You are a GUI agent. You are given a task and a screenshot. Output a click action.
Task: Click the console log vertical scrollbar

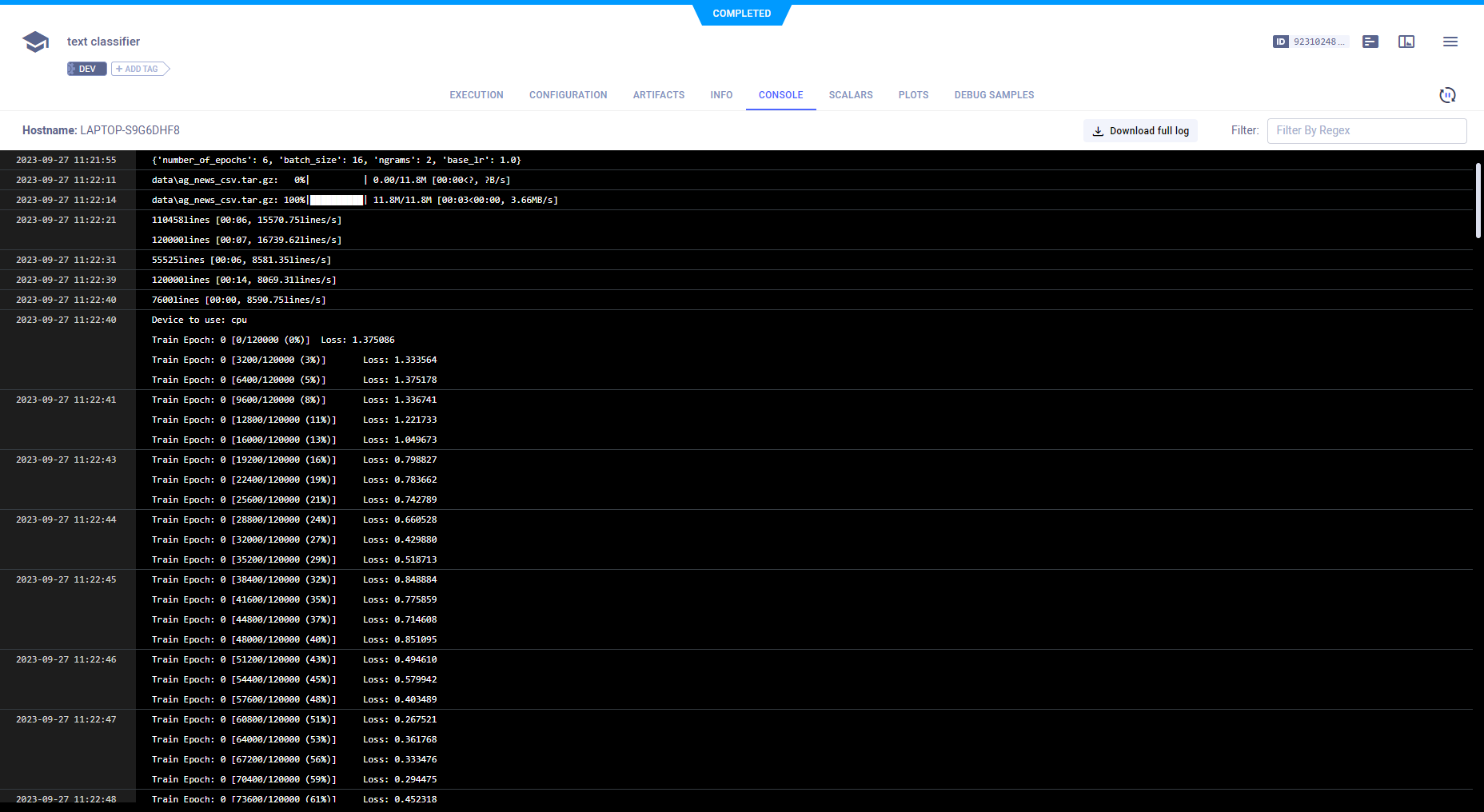pos(1478,201)
